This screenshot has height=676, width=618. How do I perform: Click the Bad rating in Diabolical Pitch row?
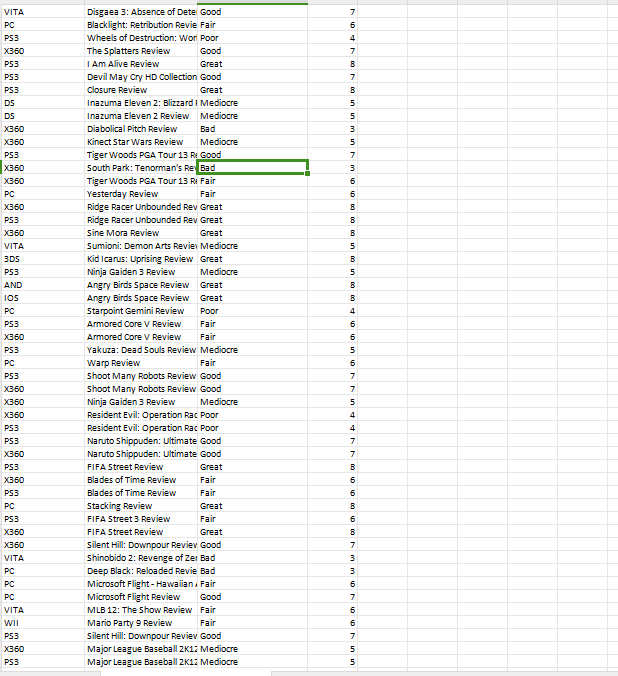click(253, 129)
